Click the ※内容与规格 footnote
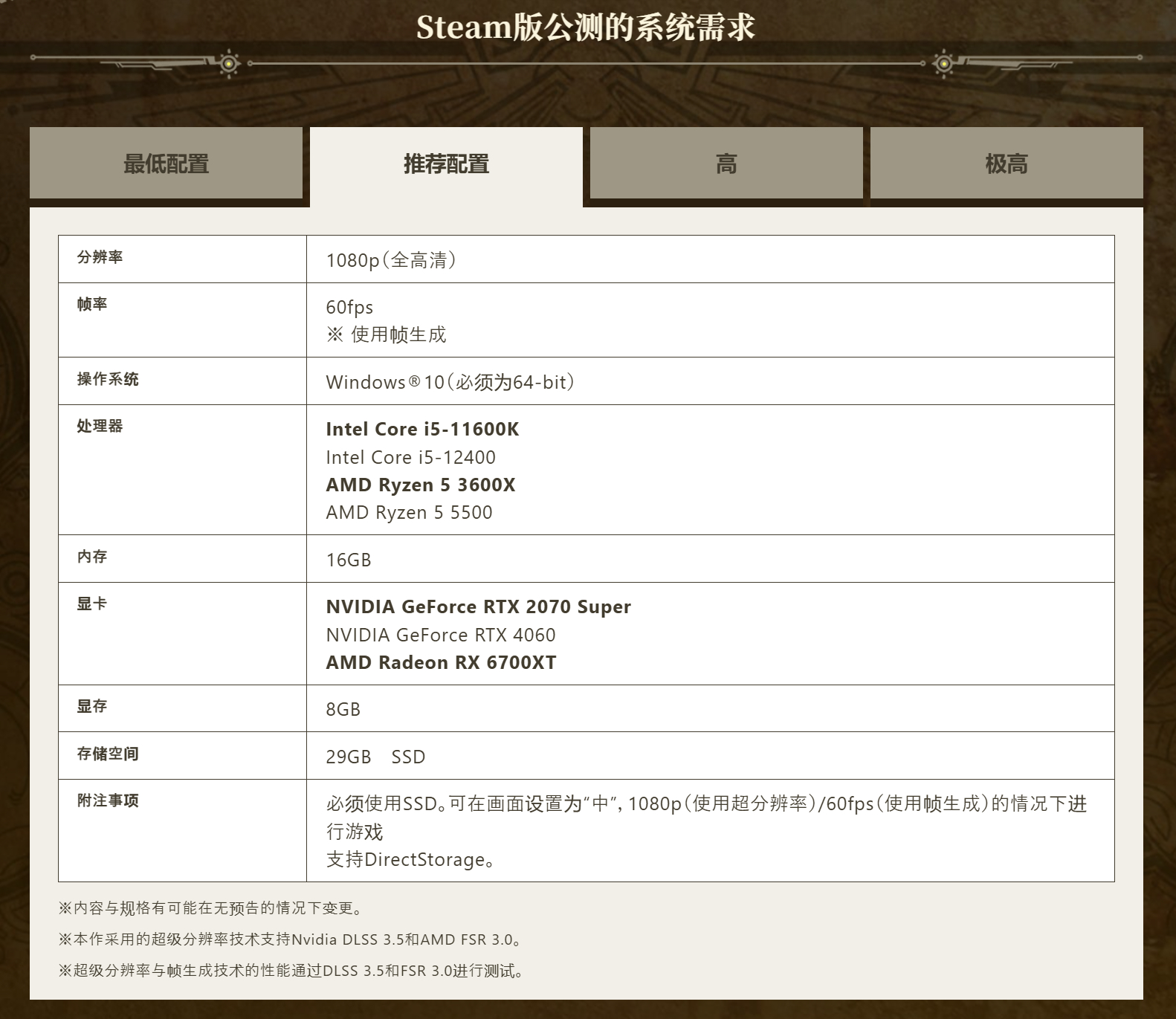This screenshot has width=1176, height=1019. click(210, 908)
